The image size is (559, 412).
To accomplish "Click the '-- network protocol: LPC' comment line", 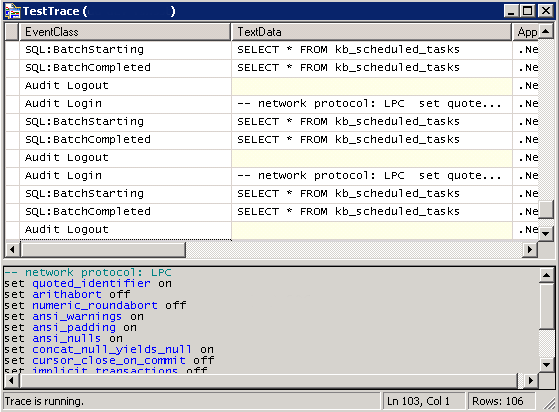I will (x=88, y=272).
